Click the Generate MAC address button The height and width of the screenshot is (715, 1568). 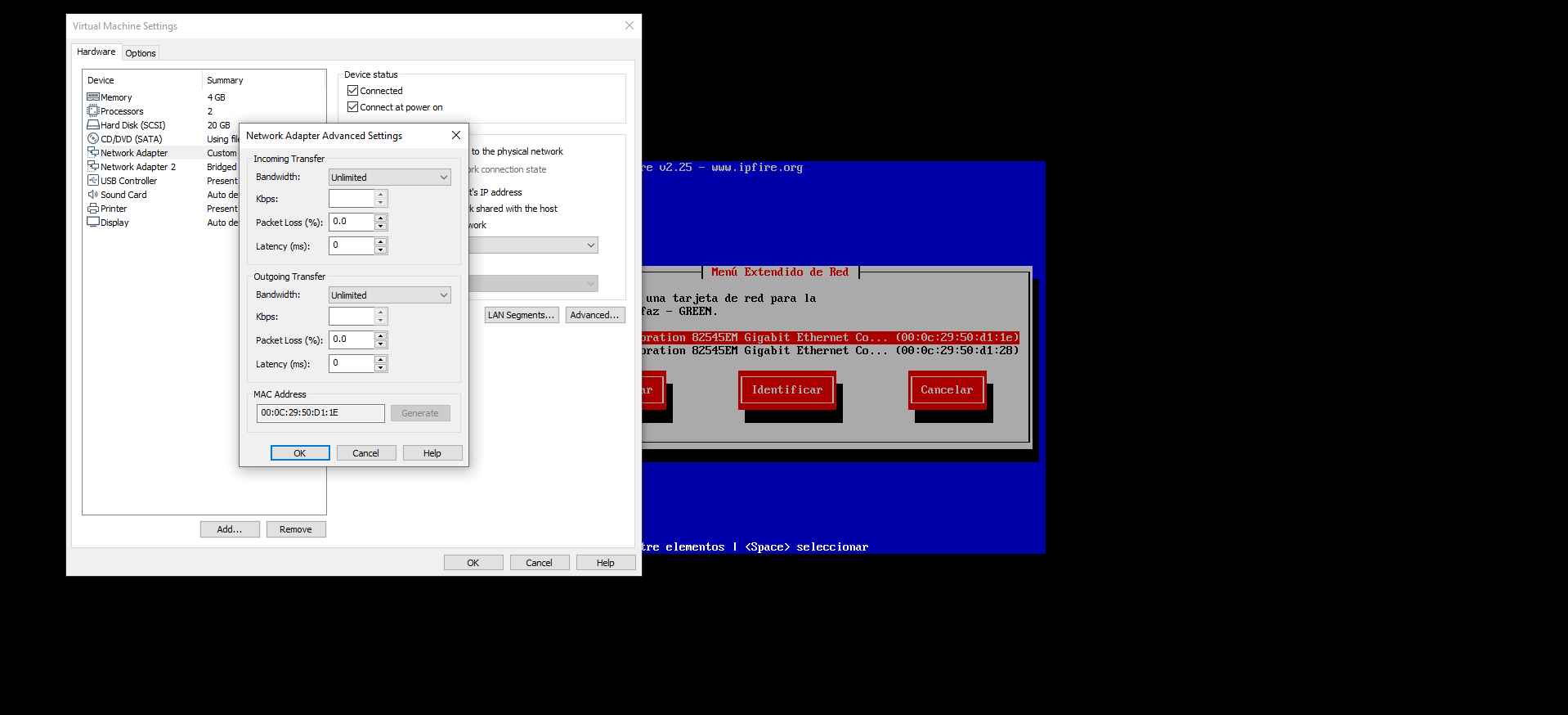click(420, 413)
